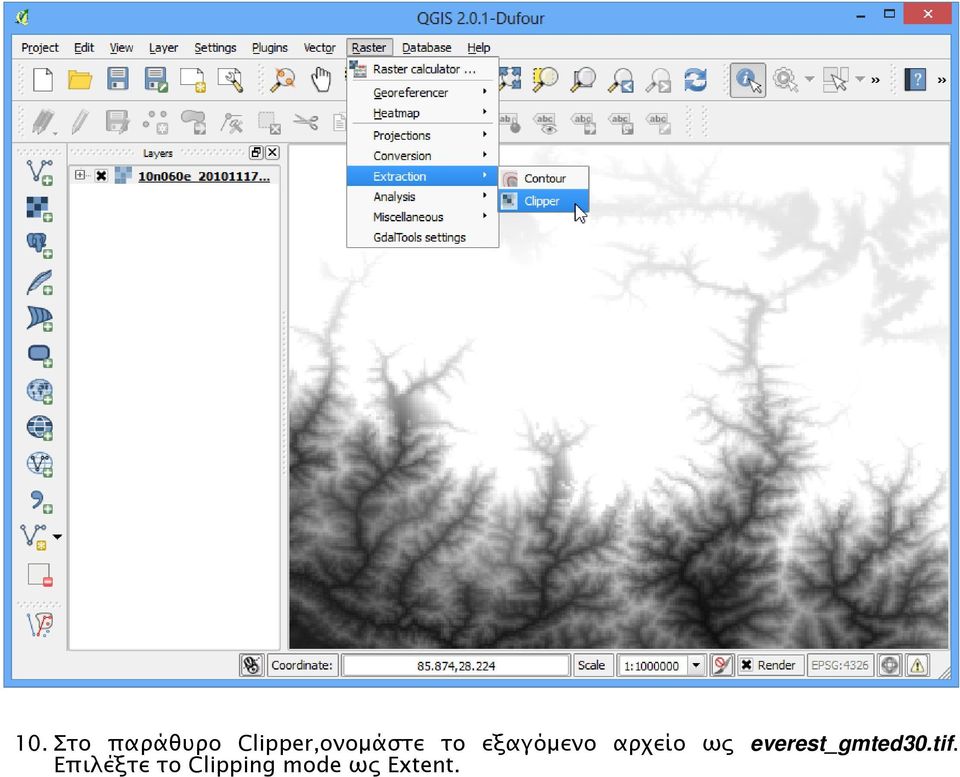Expand the Analysis submenu

tap(424, 197)
